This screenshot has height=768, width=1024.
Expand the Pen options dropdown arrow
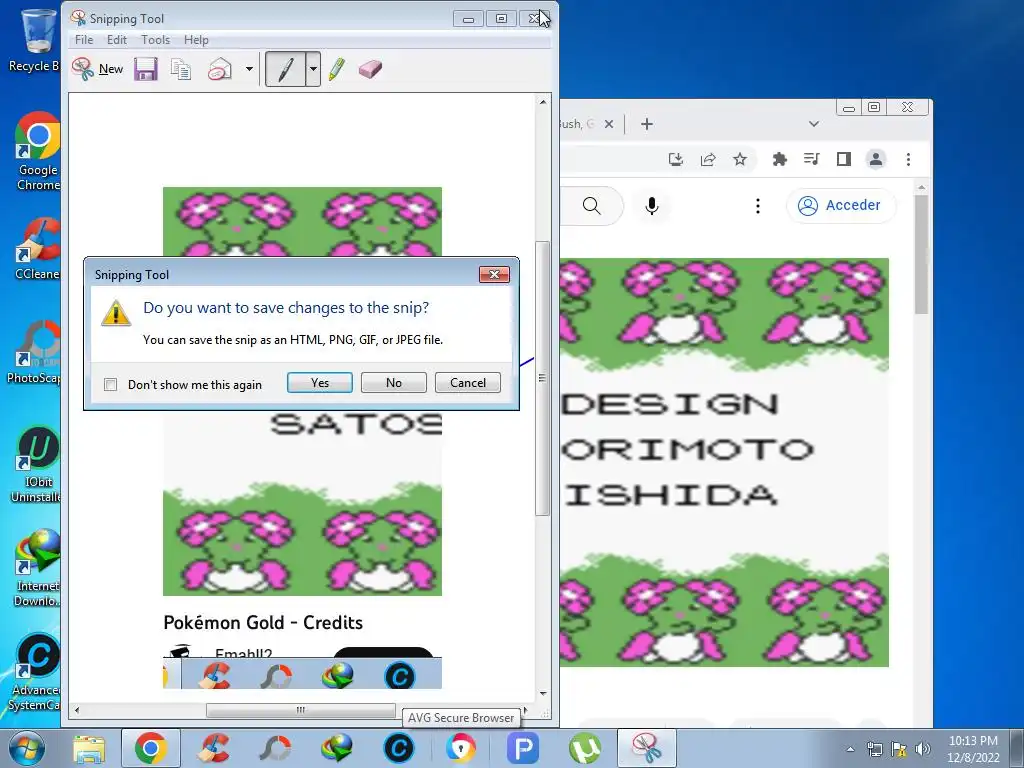pyautogui.click(x=313, y=69)
